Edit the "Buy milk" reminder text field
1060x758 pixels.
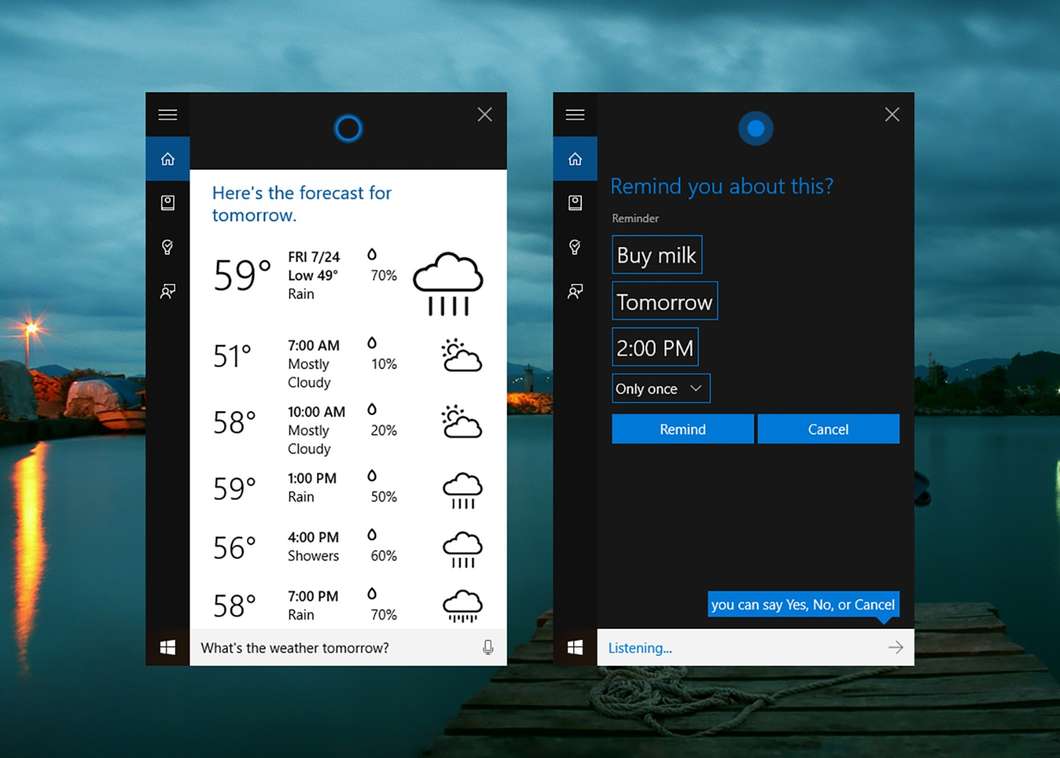coord(656,255)
